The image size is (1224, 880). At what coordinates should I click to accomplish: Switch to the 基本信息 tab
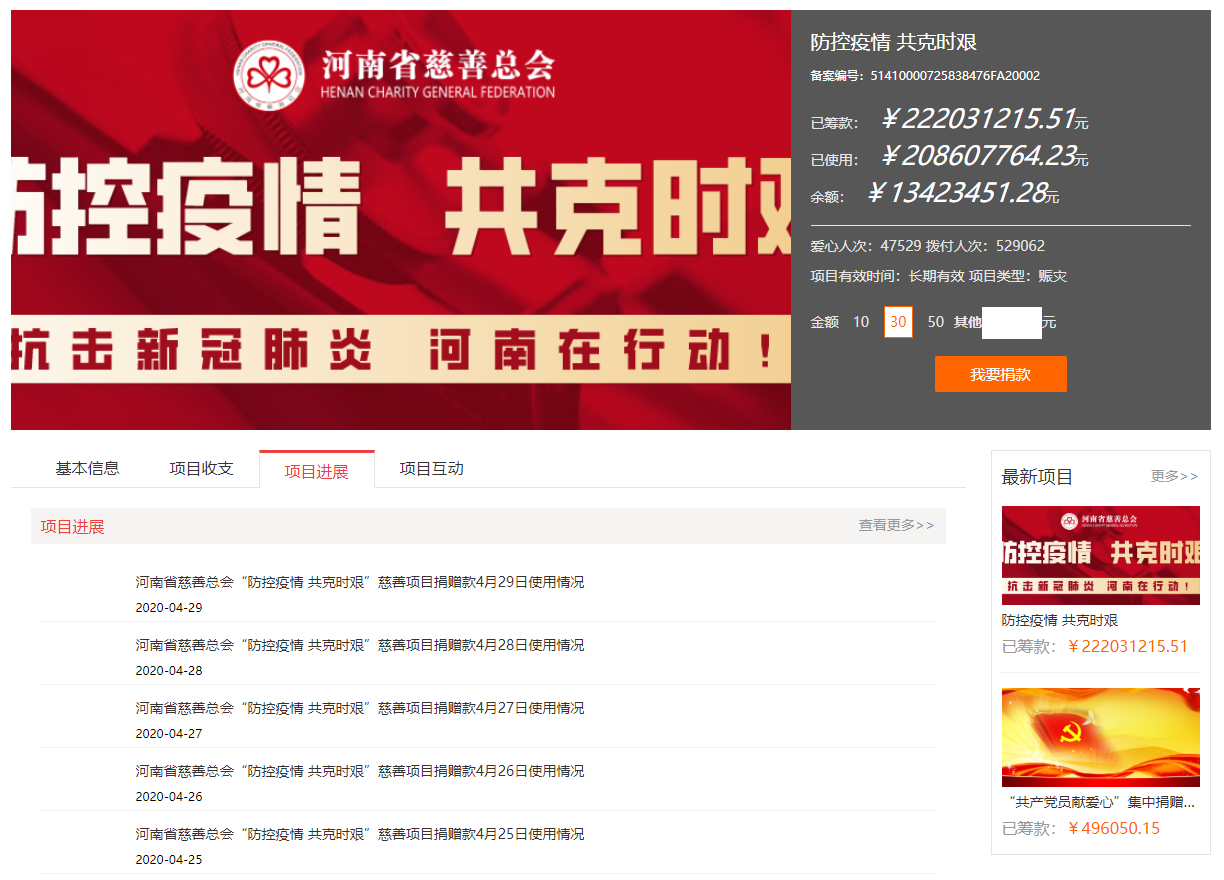click(x=87, y=468)
